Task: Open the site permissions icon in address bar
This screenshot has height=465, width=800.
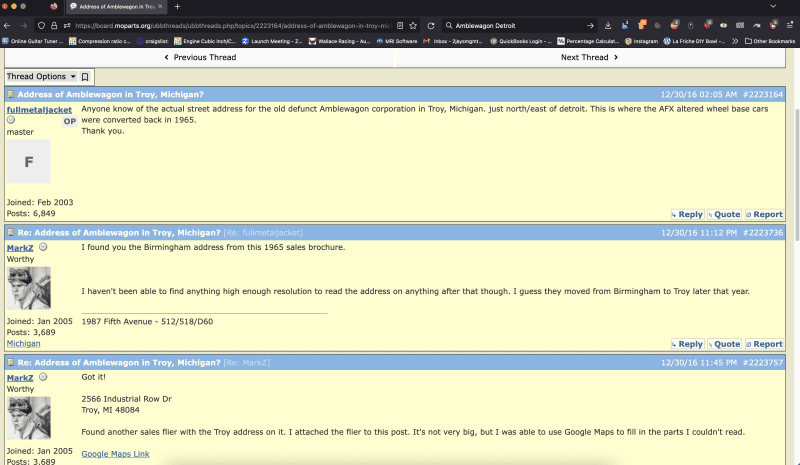Action: 67,26
